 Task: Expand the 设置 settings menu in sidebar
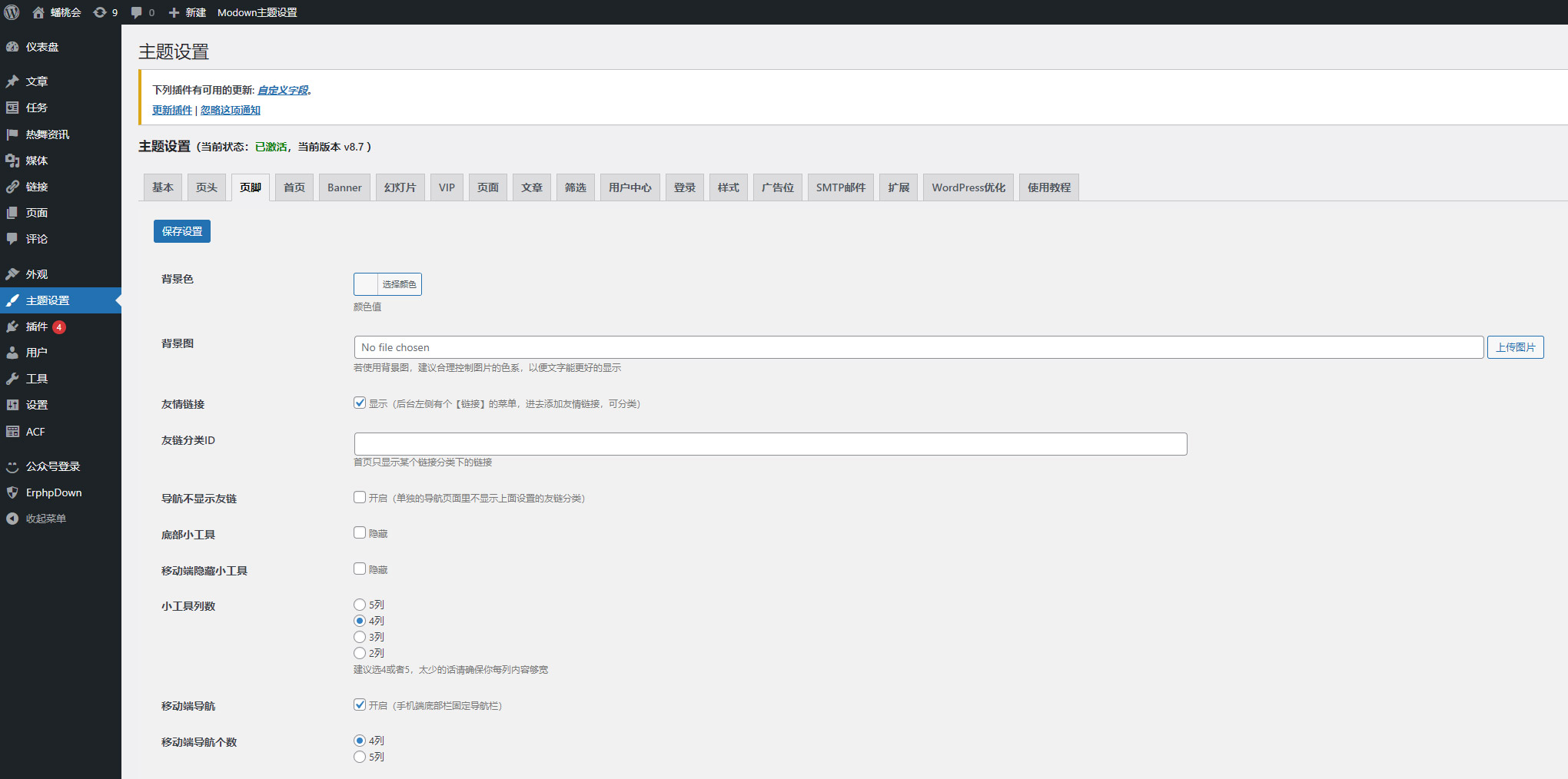coord(36,405)
